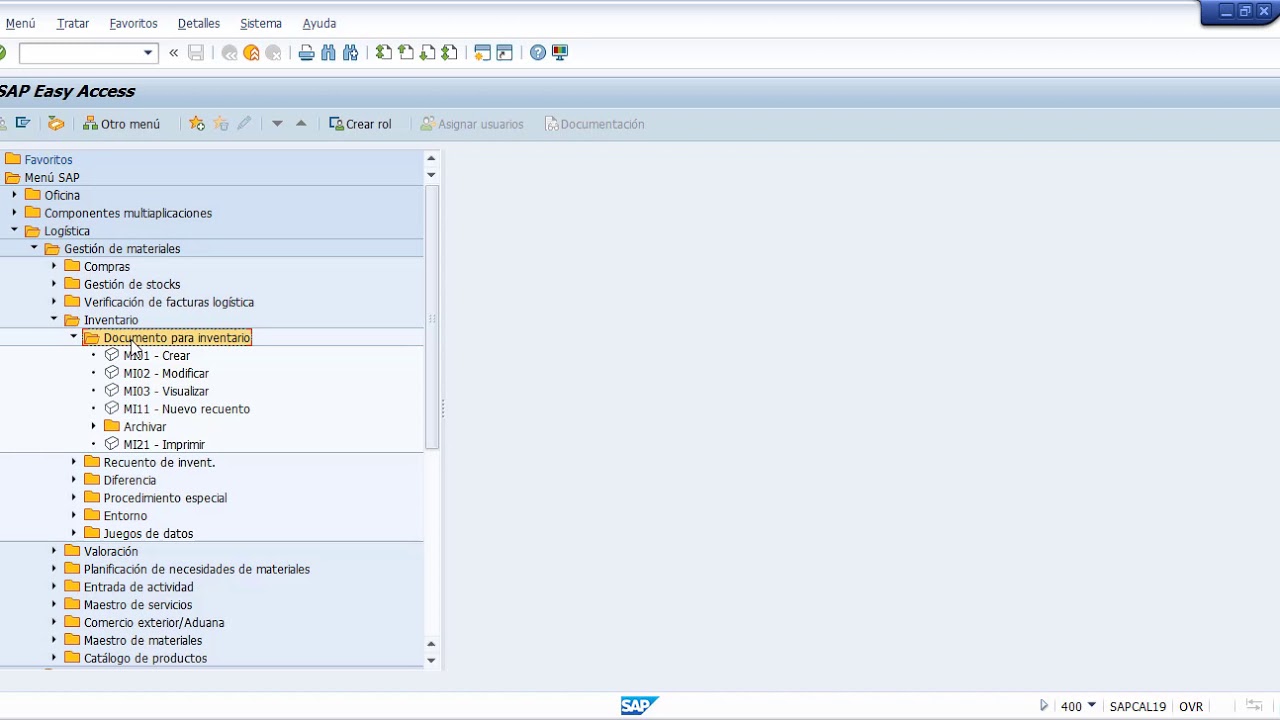This screenshot has height=720, width=1280.
Task: Select Maestro de materiales folder
Action: [x=143, y=641]
